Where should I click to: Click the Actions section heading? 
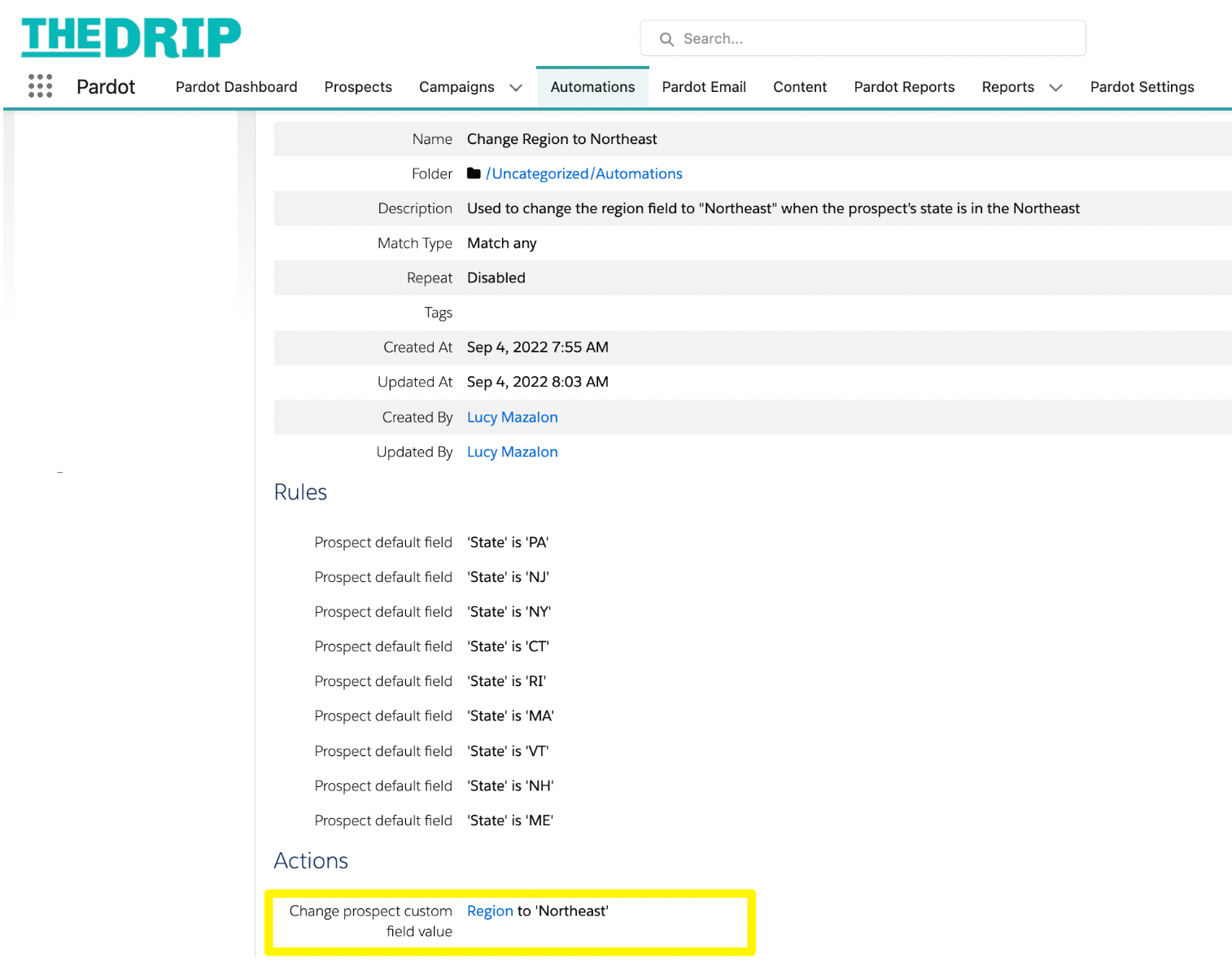(x=311, y=861)
